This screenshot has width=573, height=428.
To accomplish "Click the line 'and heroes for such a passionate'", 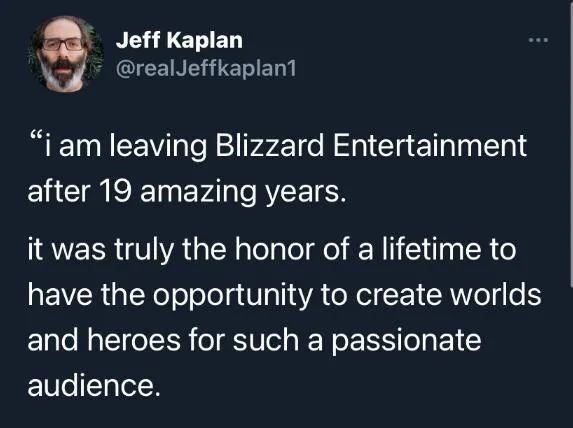I will [254, 341].
